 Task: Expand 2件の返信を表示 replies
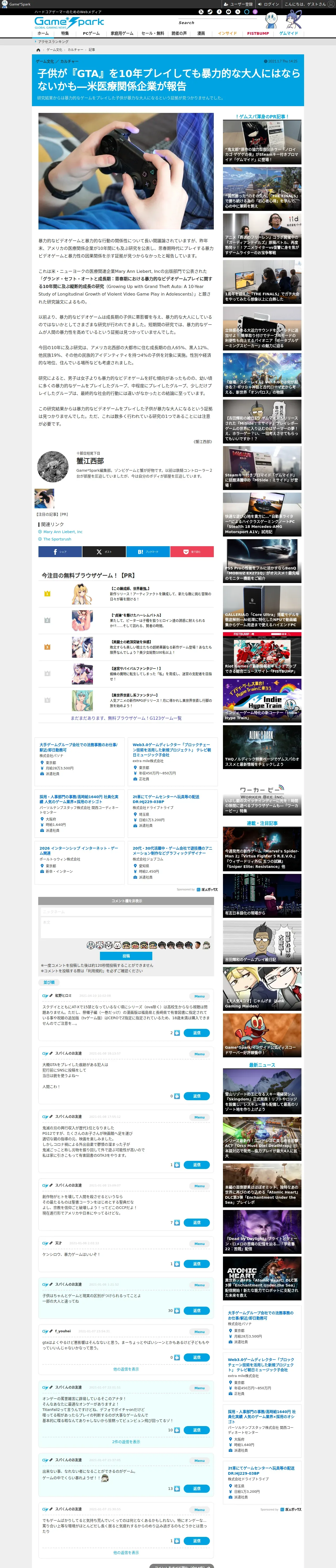pyautogui.click(x=126, y=1442)
